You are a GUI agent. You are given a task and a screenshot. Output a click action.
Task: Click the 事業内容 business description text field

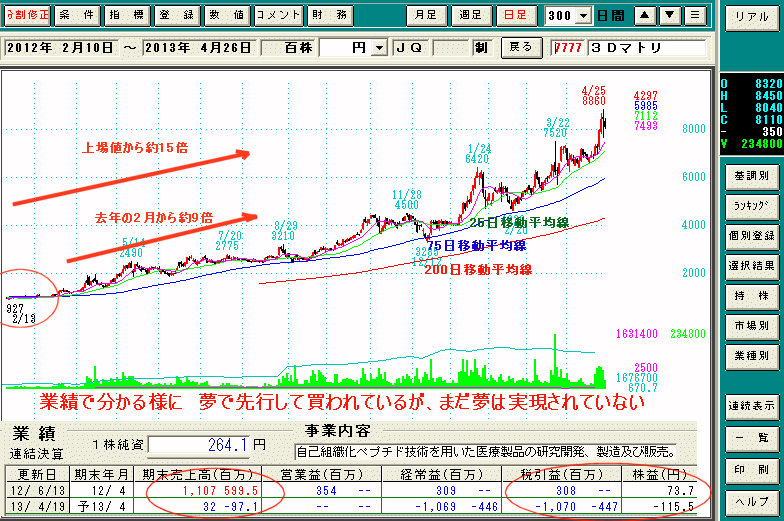tap(487, 452)
